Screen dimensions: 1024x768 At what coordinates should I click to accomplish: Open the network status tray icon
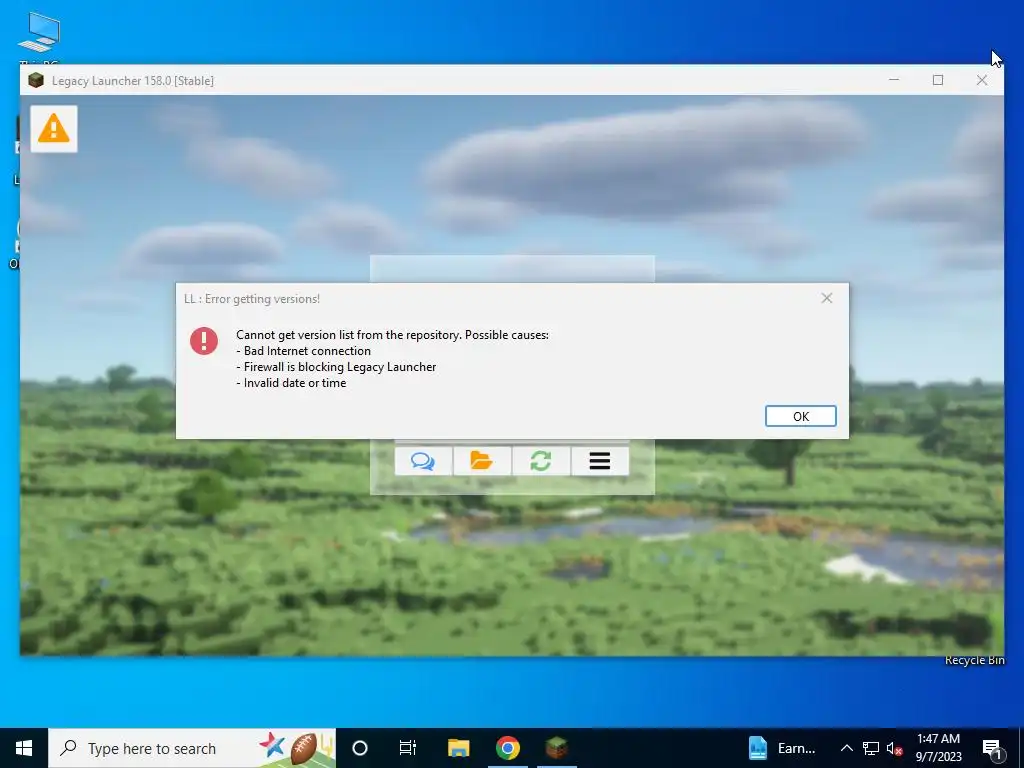point(871,748)
